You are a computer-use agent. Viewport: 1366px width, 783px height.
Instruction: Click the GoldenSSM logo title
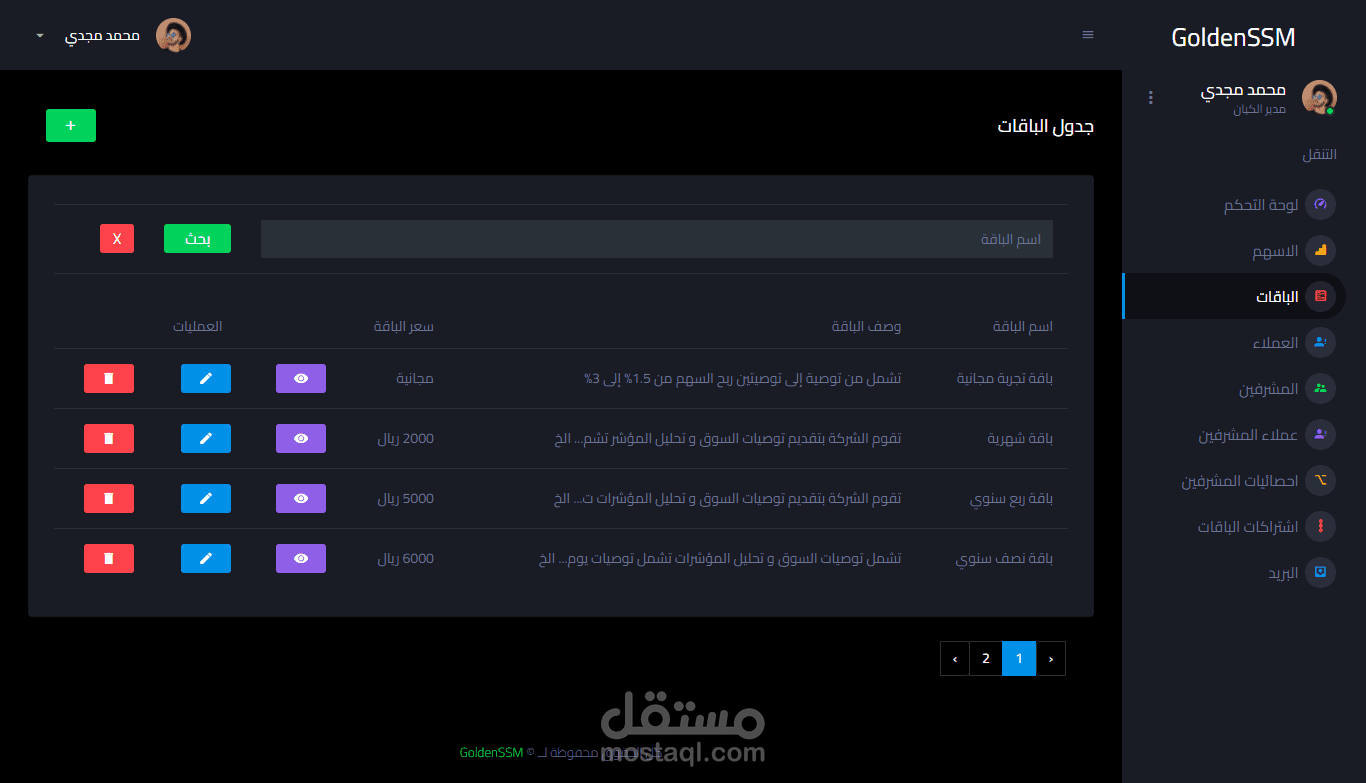point(1233,37)
